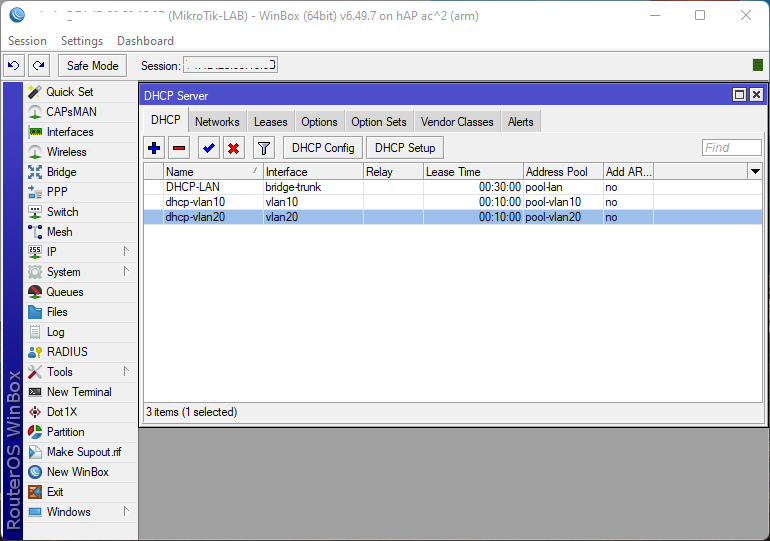Open the Partition menu

(81, 432)
